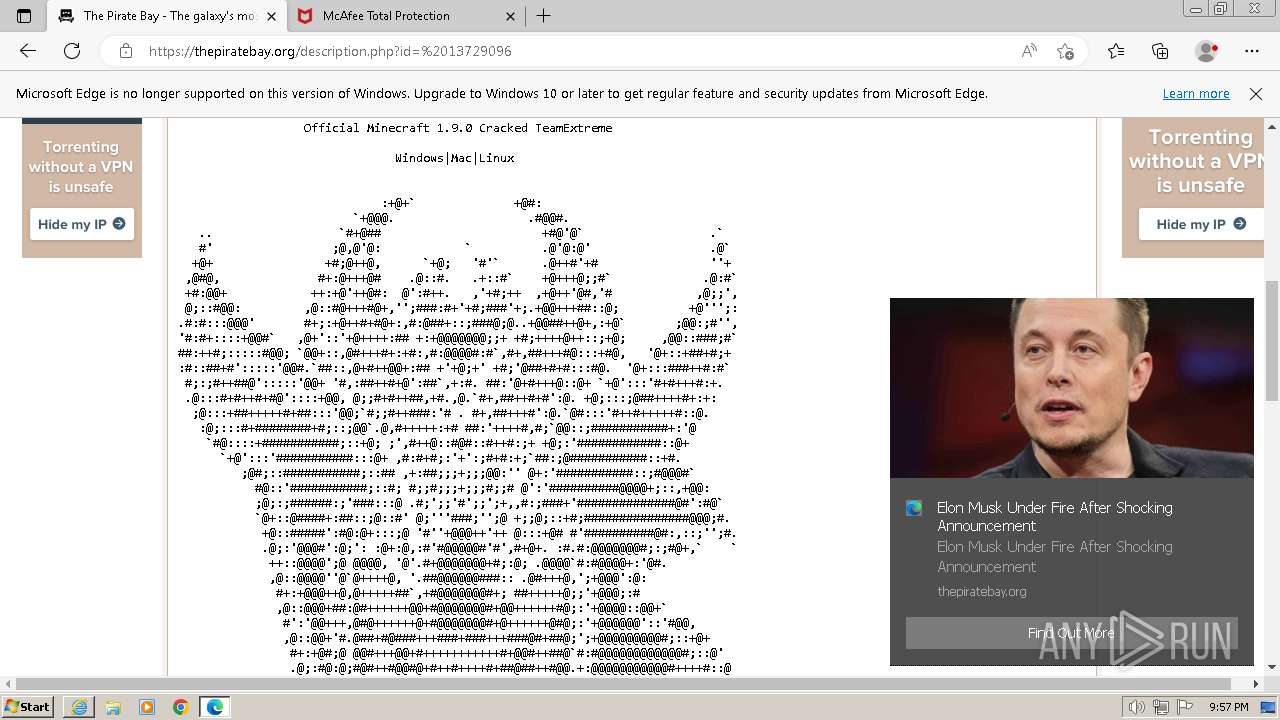Screen dimensions: 1280x720
Task: View site information lock icon
Action: [x=125, y=51]
